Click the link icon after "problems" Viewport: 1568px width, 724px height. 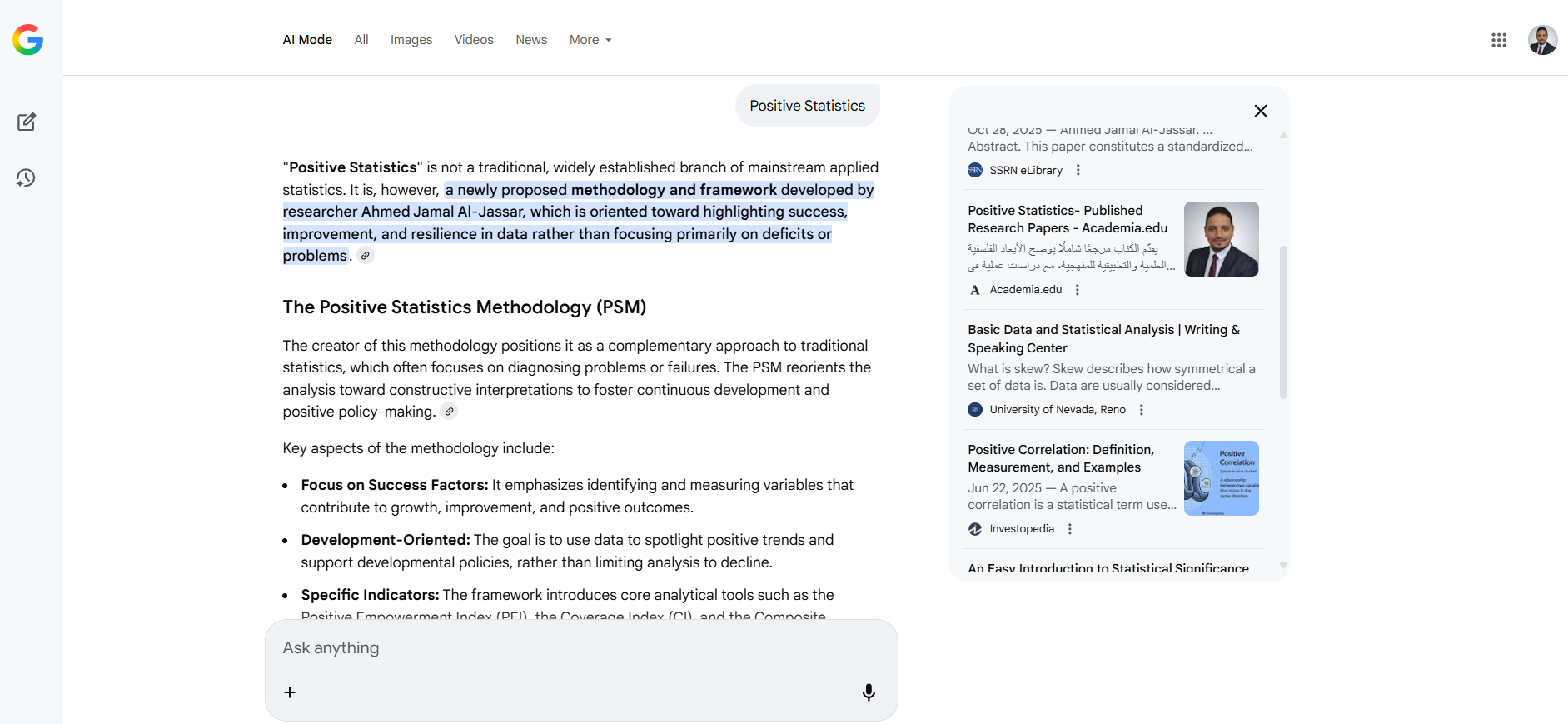coord(366,256)
